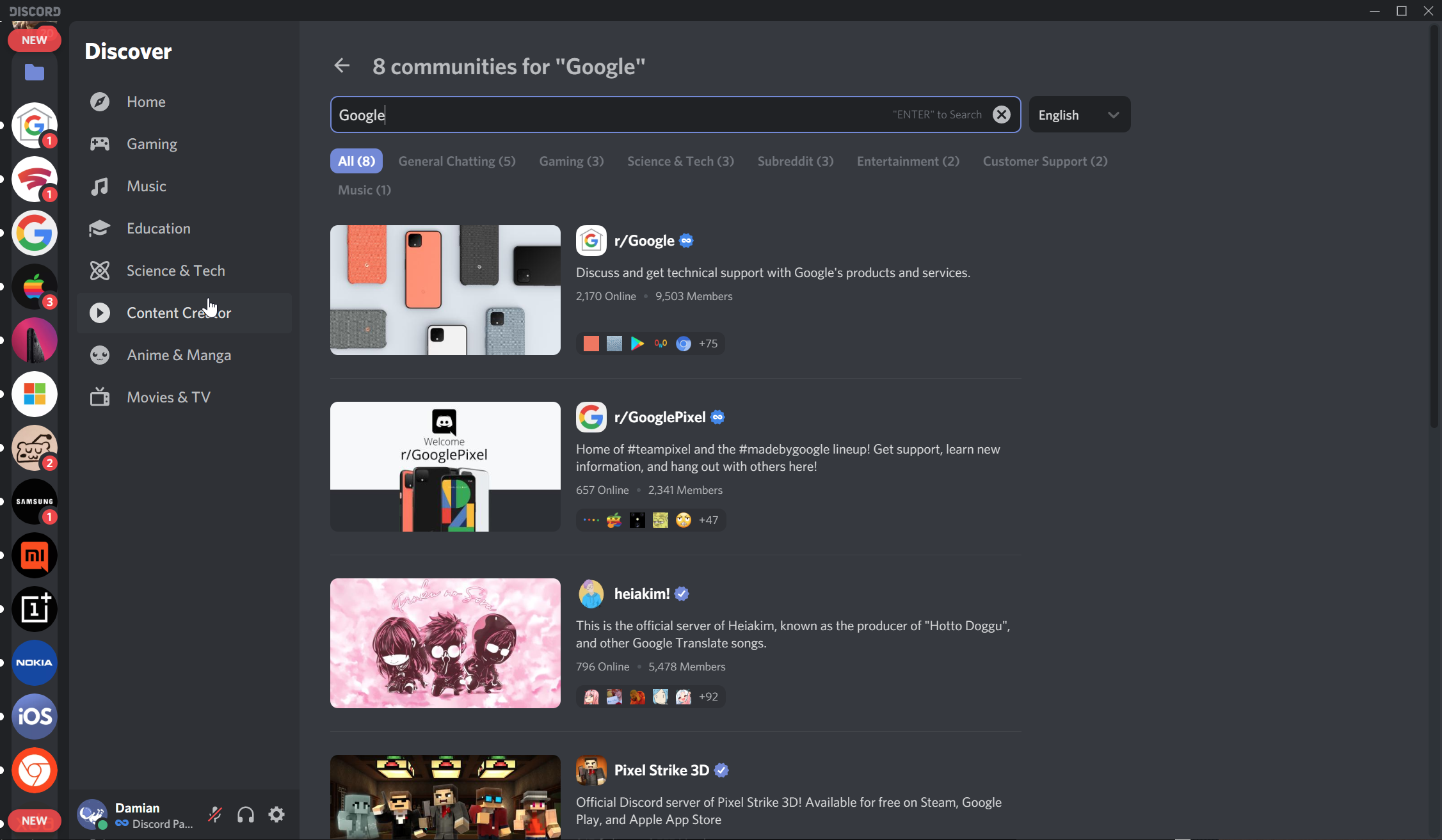This screenshot has width=1442, height=840.
Task: Open the Nokia server in sidebar
Action: click(35, 663)
